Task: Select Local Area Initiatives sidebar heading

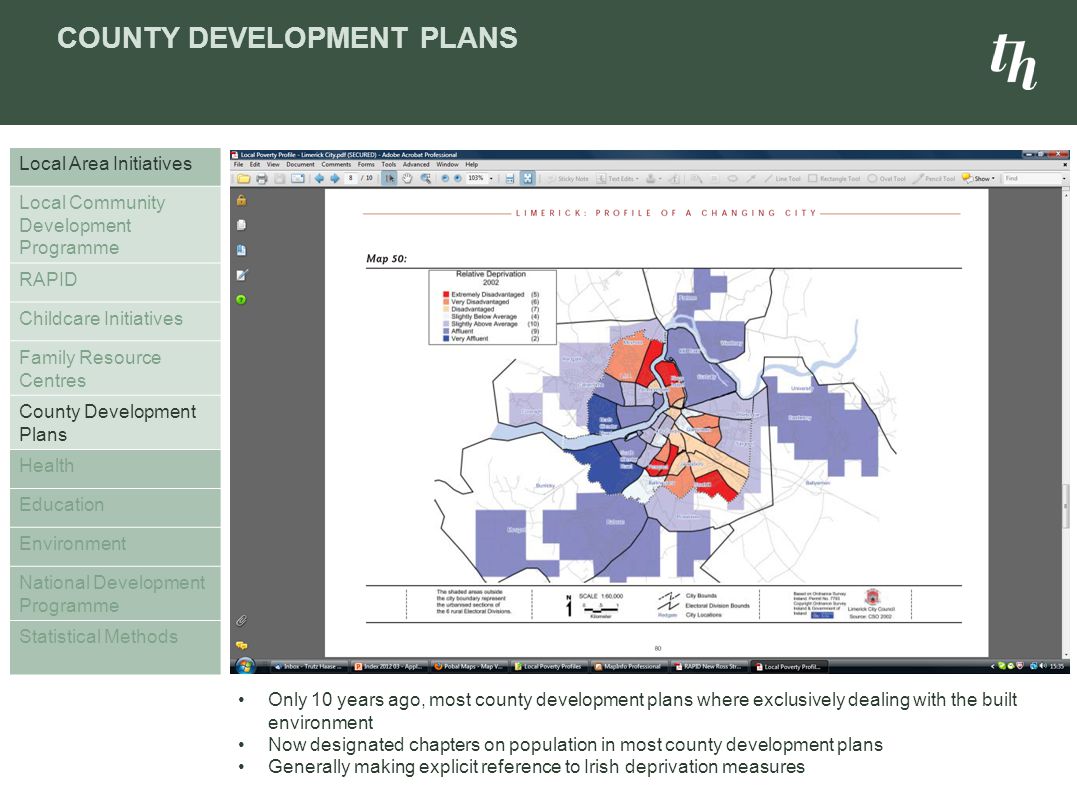Action: point(115,166)
